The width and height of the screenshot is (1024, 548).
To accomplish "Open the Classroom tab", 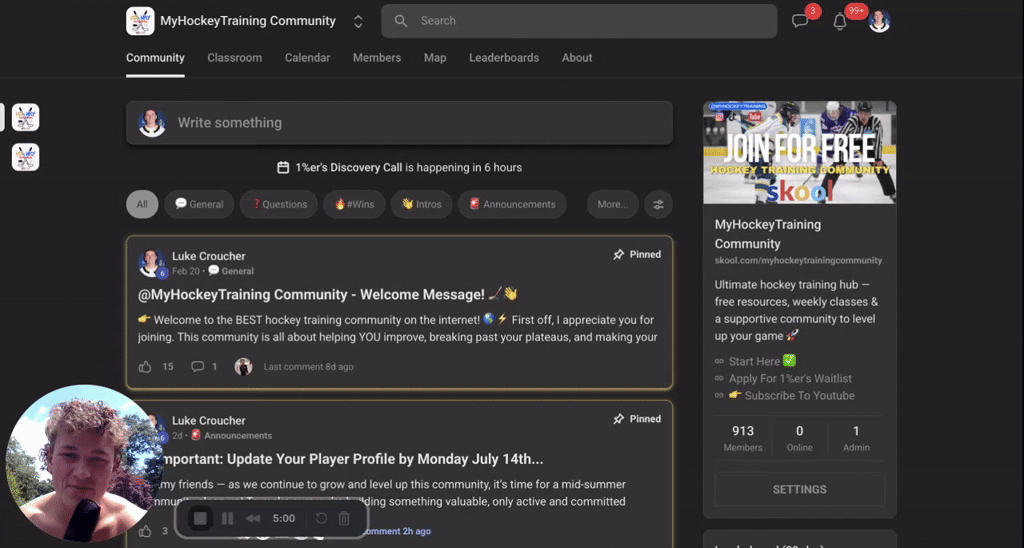I will (234, 57).
